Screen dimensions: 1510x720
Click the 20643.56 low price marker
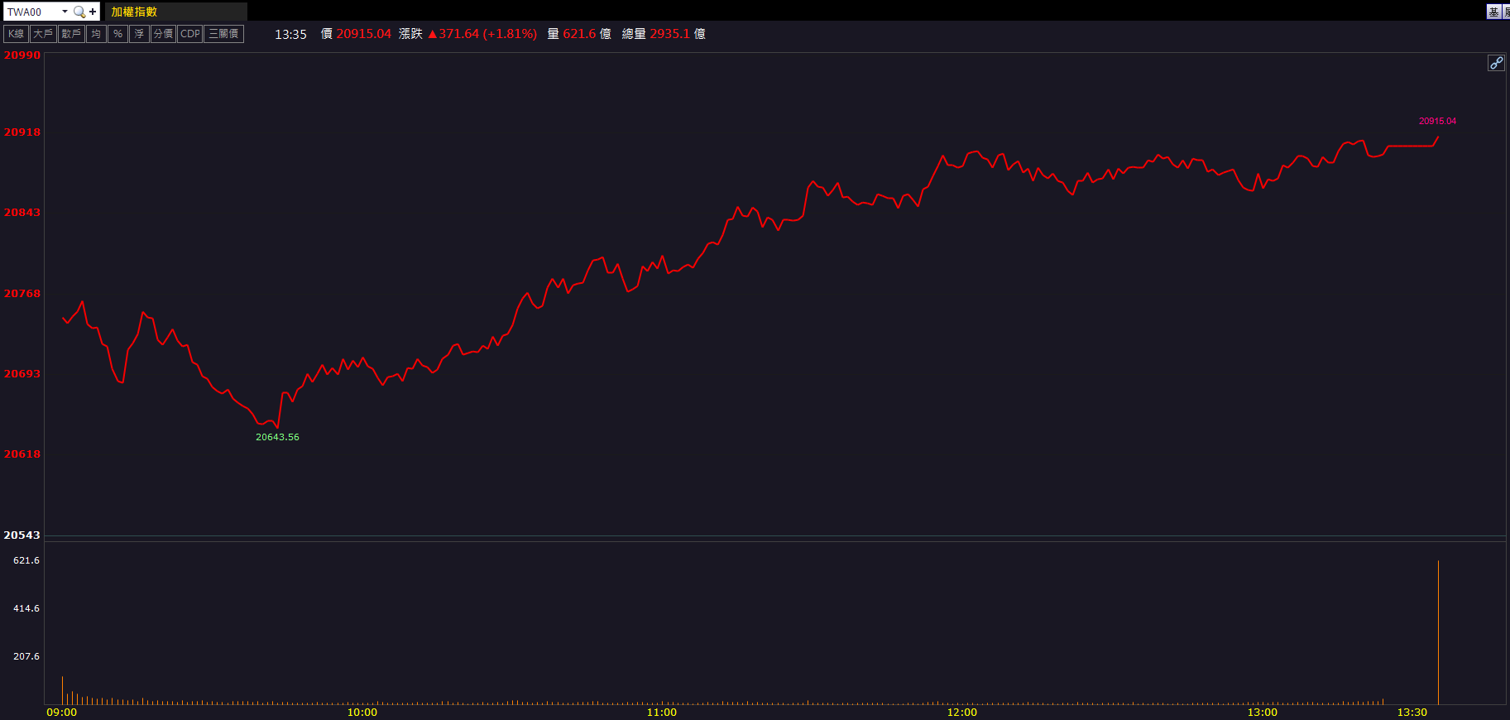[x=277, y=437]
